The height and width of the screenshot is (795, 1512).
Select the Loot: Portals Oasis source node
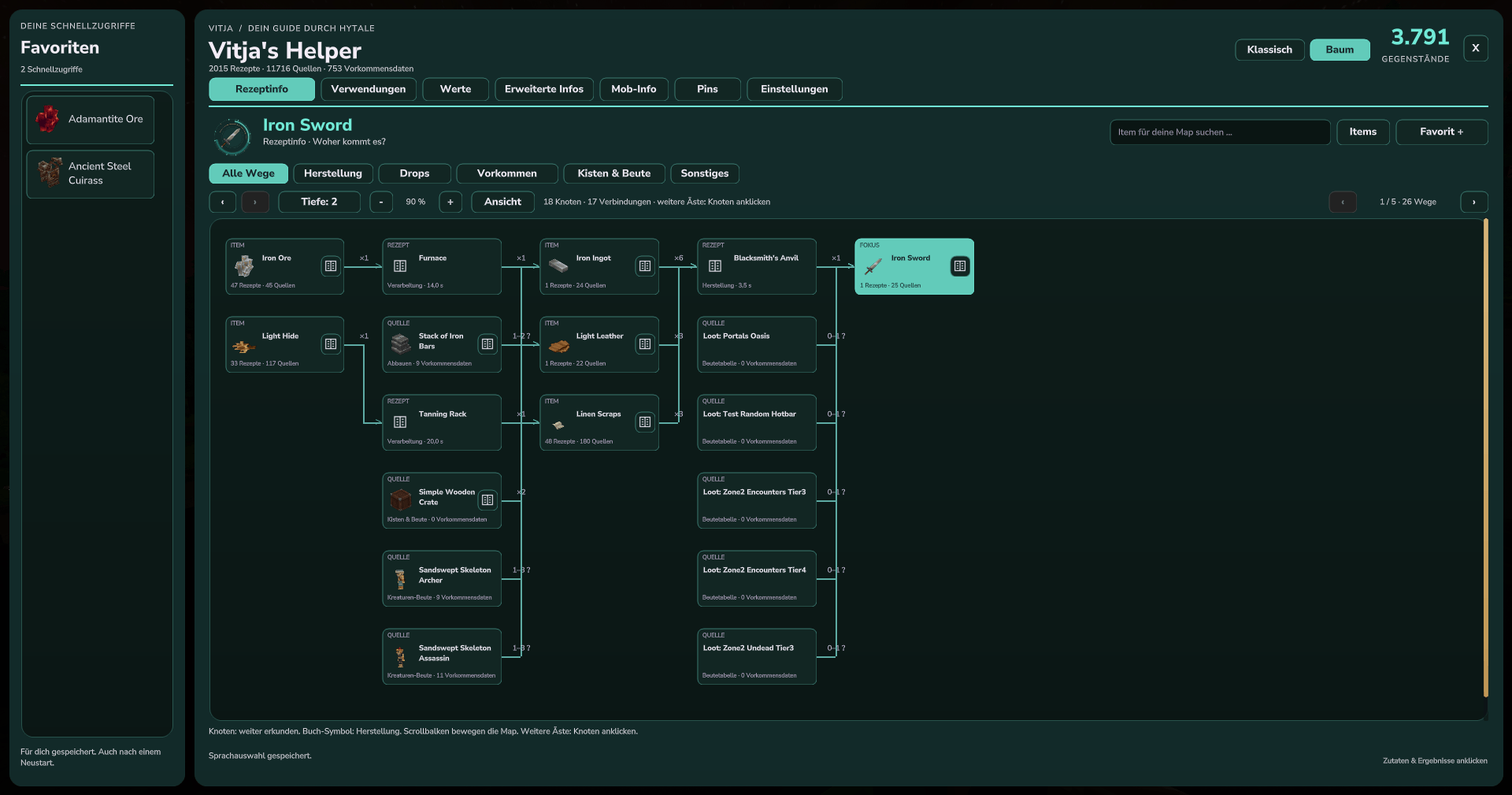757,344
